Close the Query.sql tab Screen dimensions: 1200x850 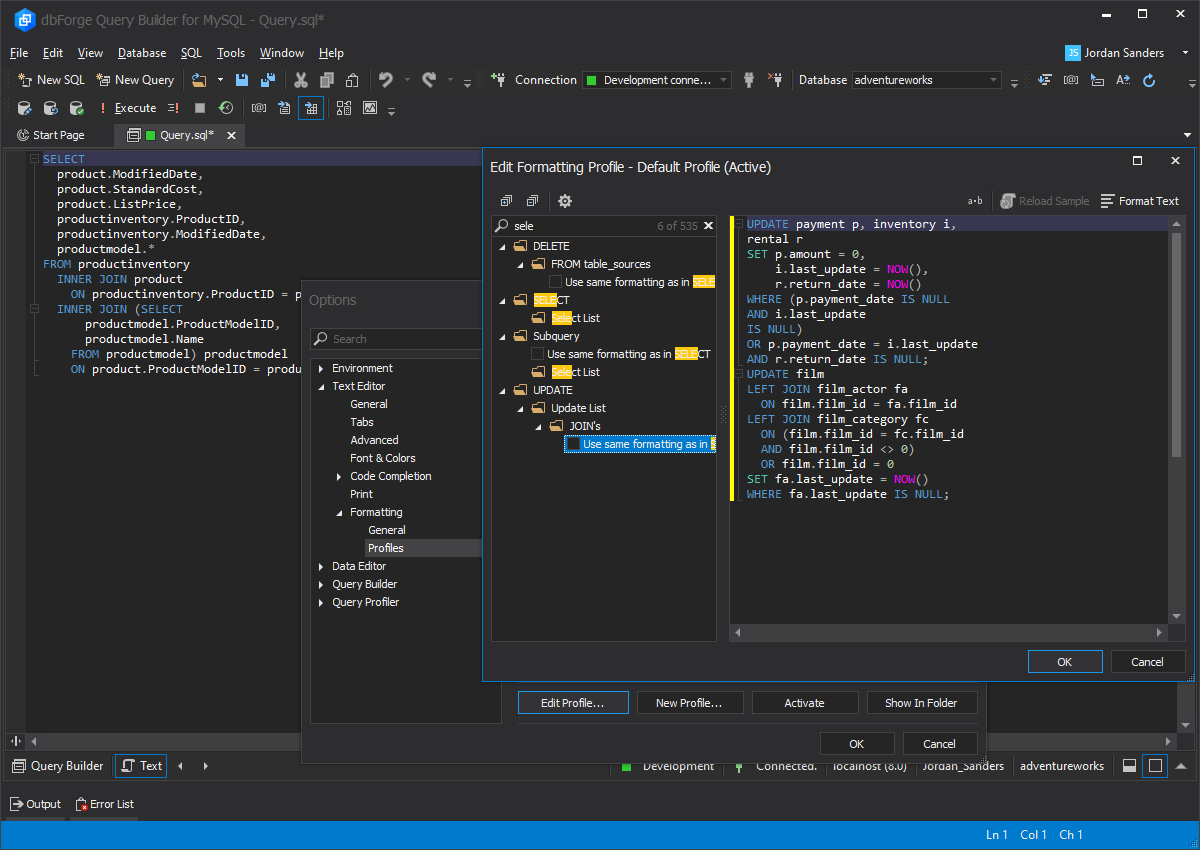(x=231, y=135)
